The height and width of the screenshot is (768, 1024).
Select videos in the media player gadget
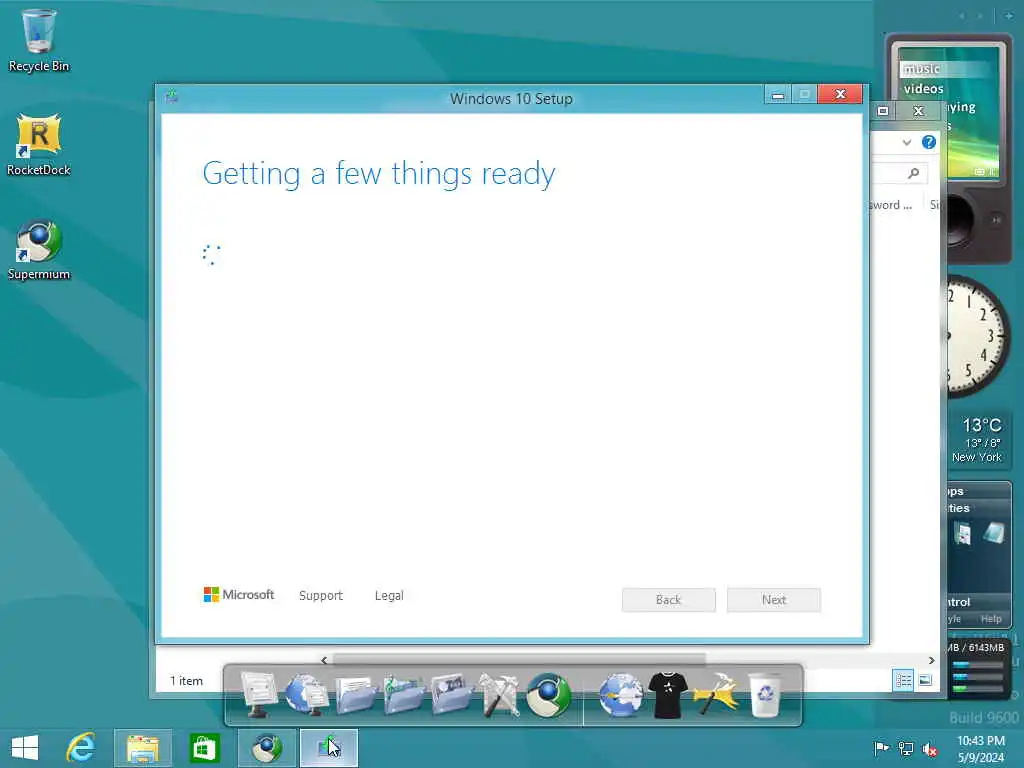pos(923,89)
